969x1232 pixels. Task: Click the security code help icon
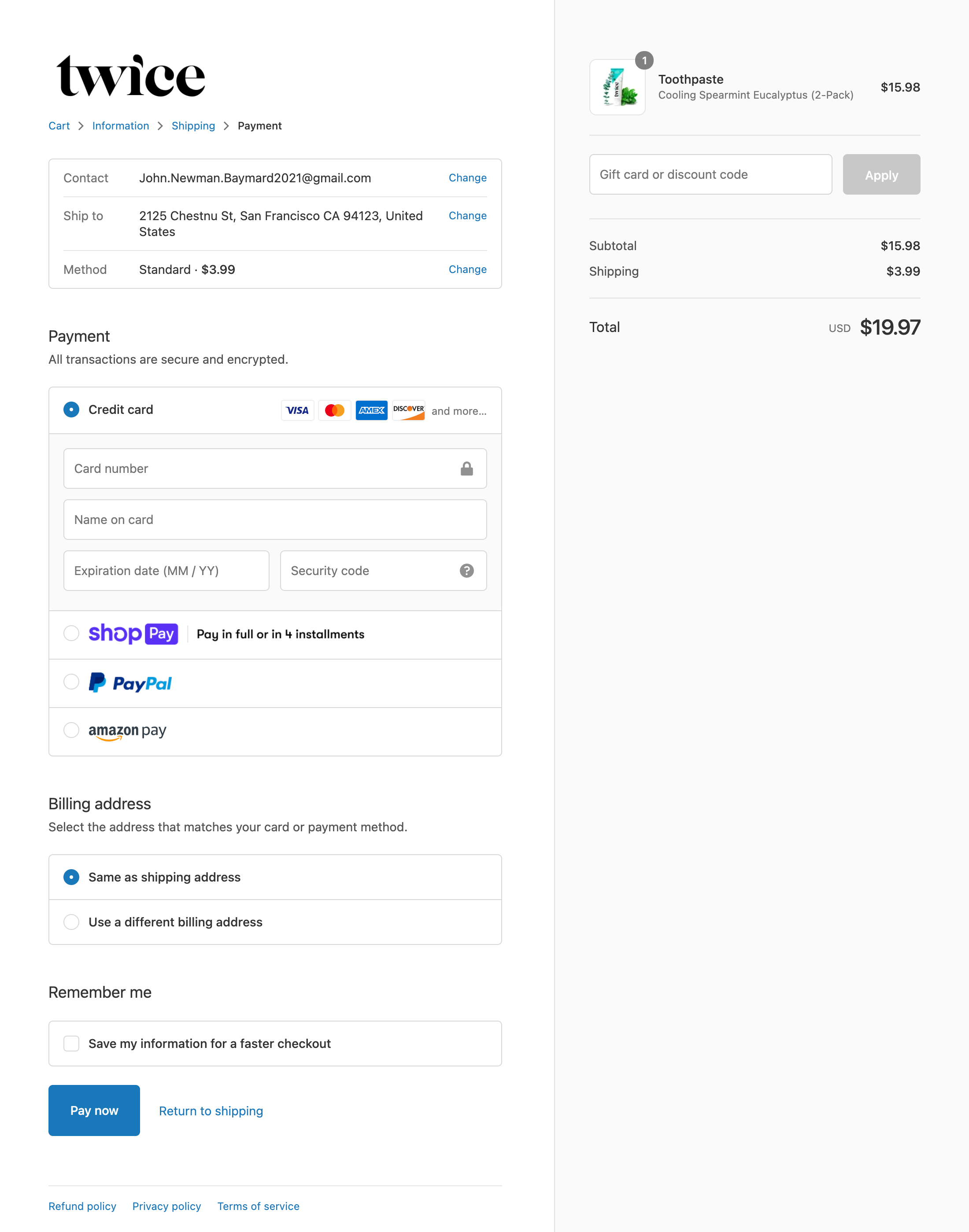tap(466, 571)
